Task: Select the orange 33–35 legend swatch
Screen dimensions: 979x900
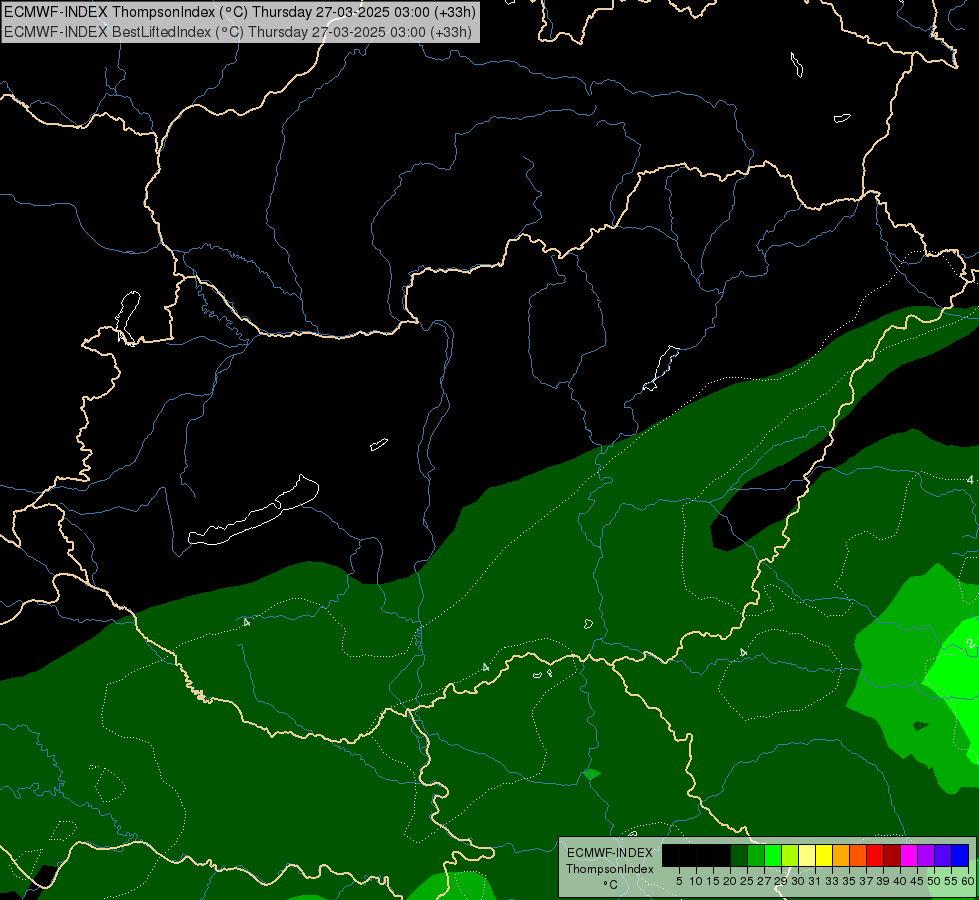Action: pyautogui.click(x=841, y=855)
